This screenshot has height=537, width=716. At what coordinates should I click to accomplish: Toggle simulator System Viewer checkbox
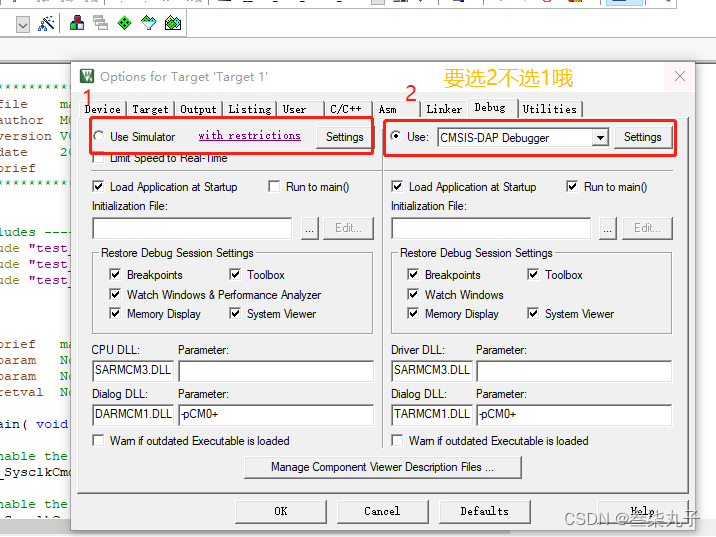[x=235, y=314]
